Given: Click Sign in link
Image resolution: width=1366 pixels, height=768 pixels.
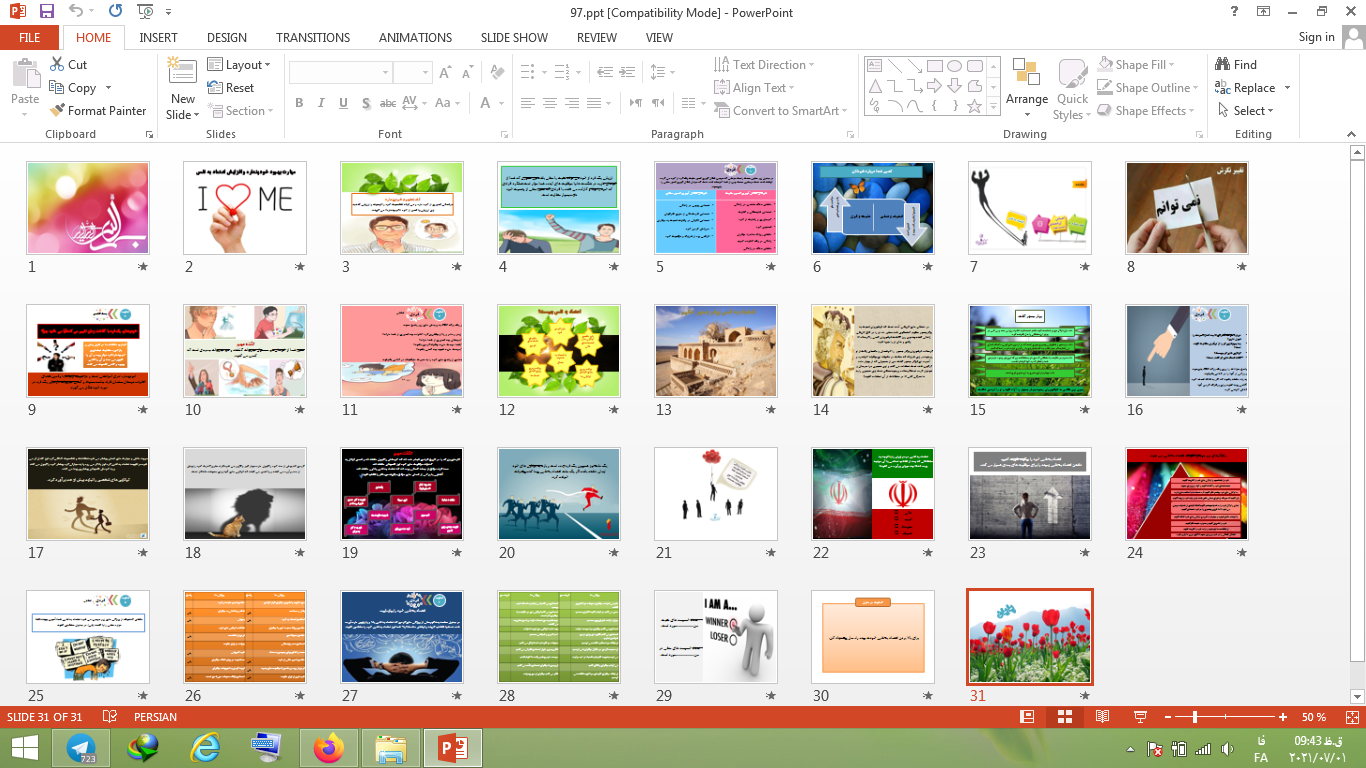Looking at the screenshot, I should point(1316,38).
